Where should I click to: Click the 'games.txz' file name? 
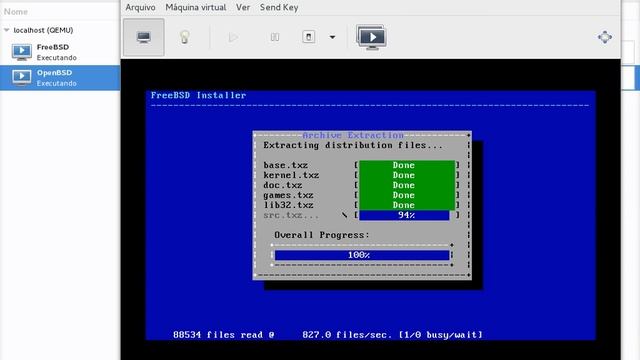[x=288, y=195]
